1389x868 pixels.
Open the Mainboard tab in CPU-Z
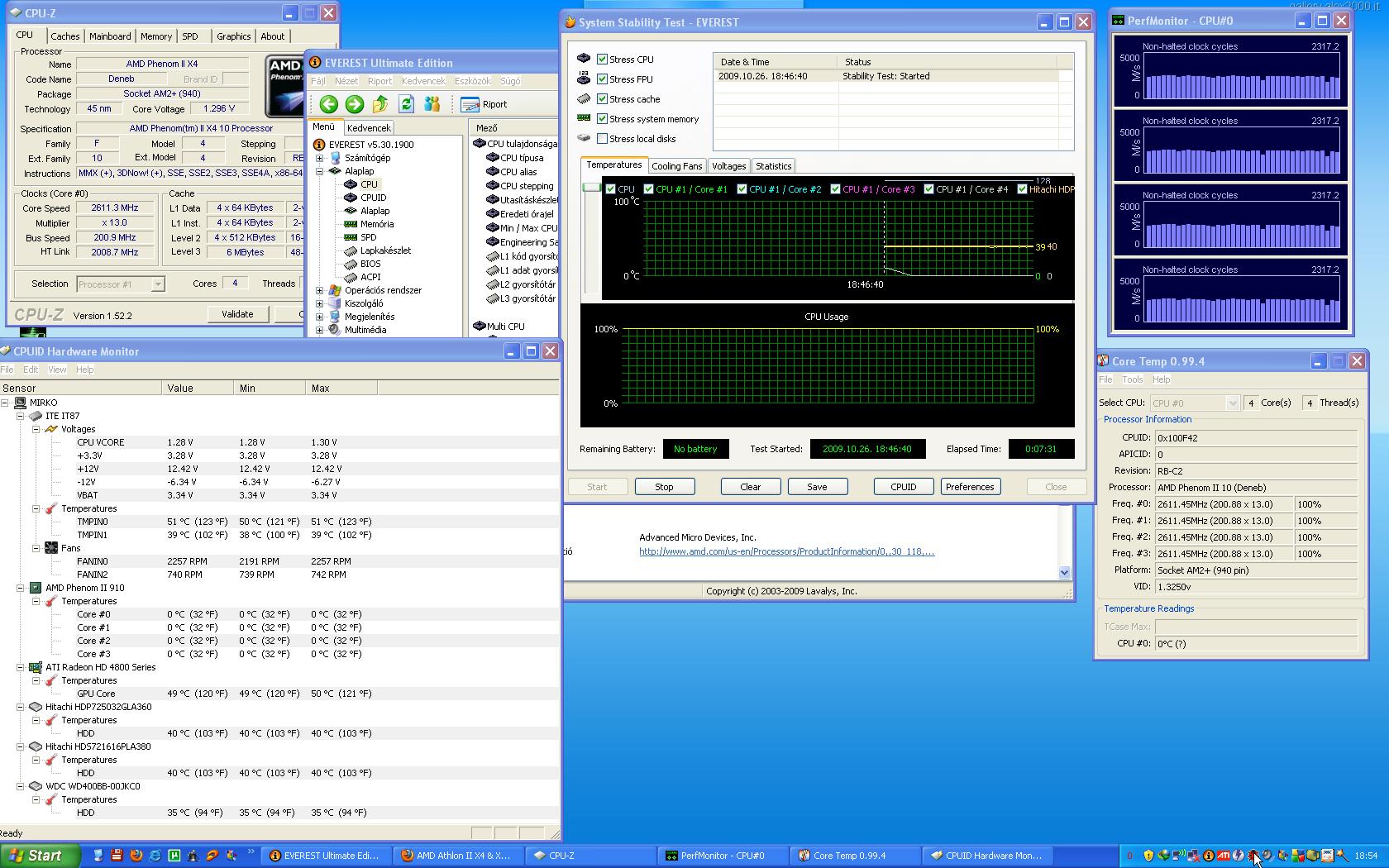(x=110, y=36)
